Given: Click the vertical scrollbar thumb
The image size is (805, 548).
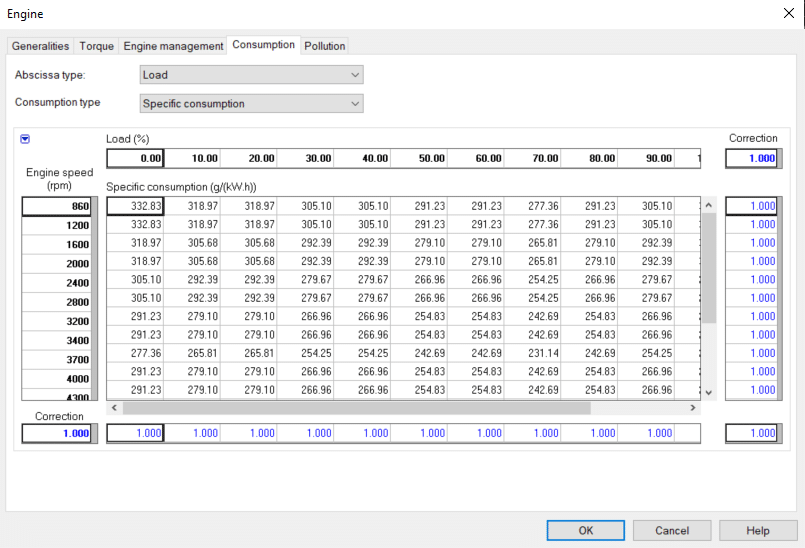Looking at the screenshot, I should 708,268.
